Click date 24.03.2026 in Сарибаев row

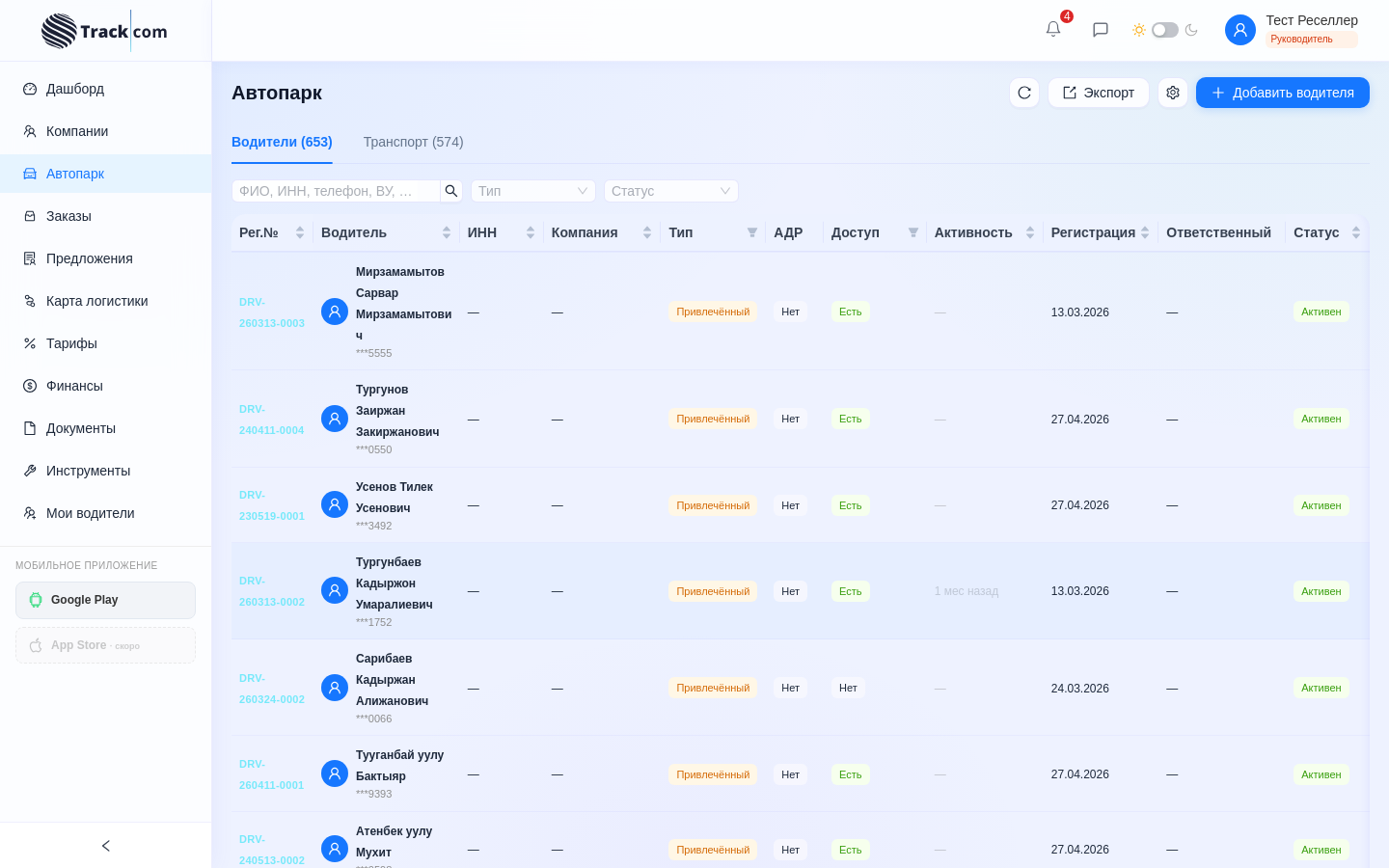tap(1080, 689)
